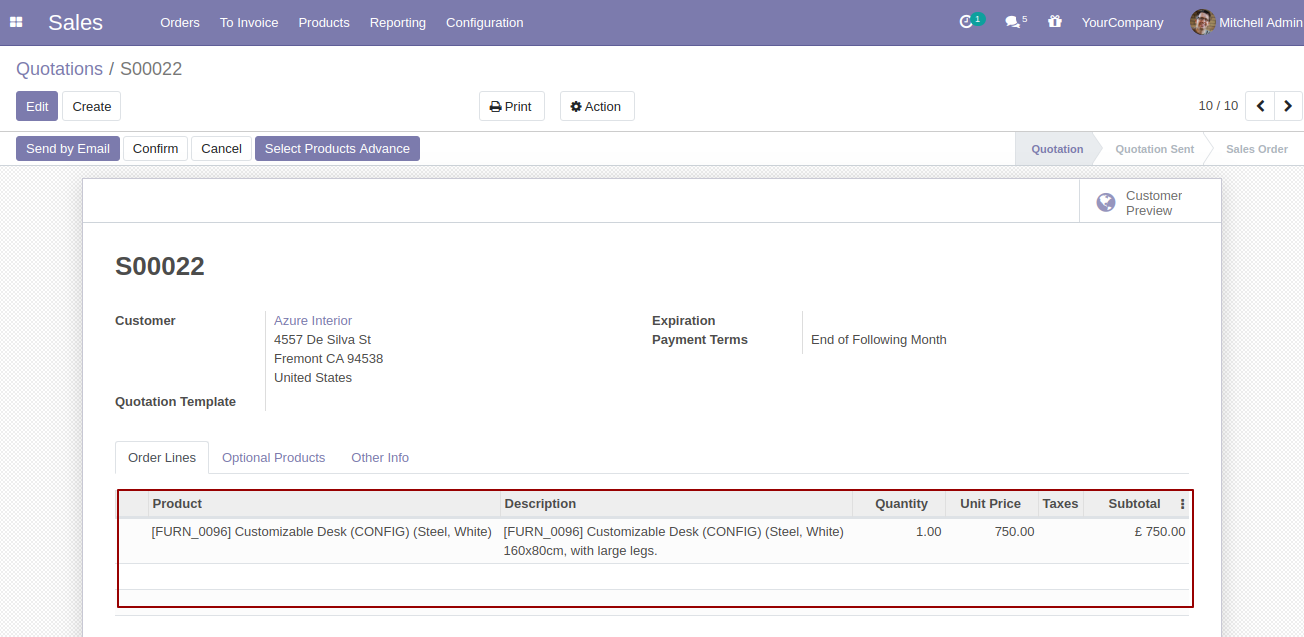
Task: Open the conversations chat bubble icon
Action: pos(1012,22)
